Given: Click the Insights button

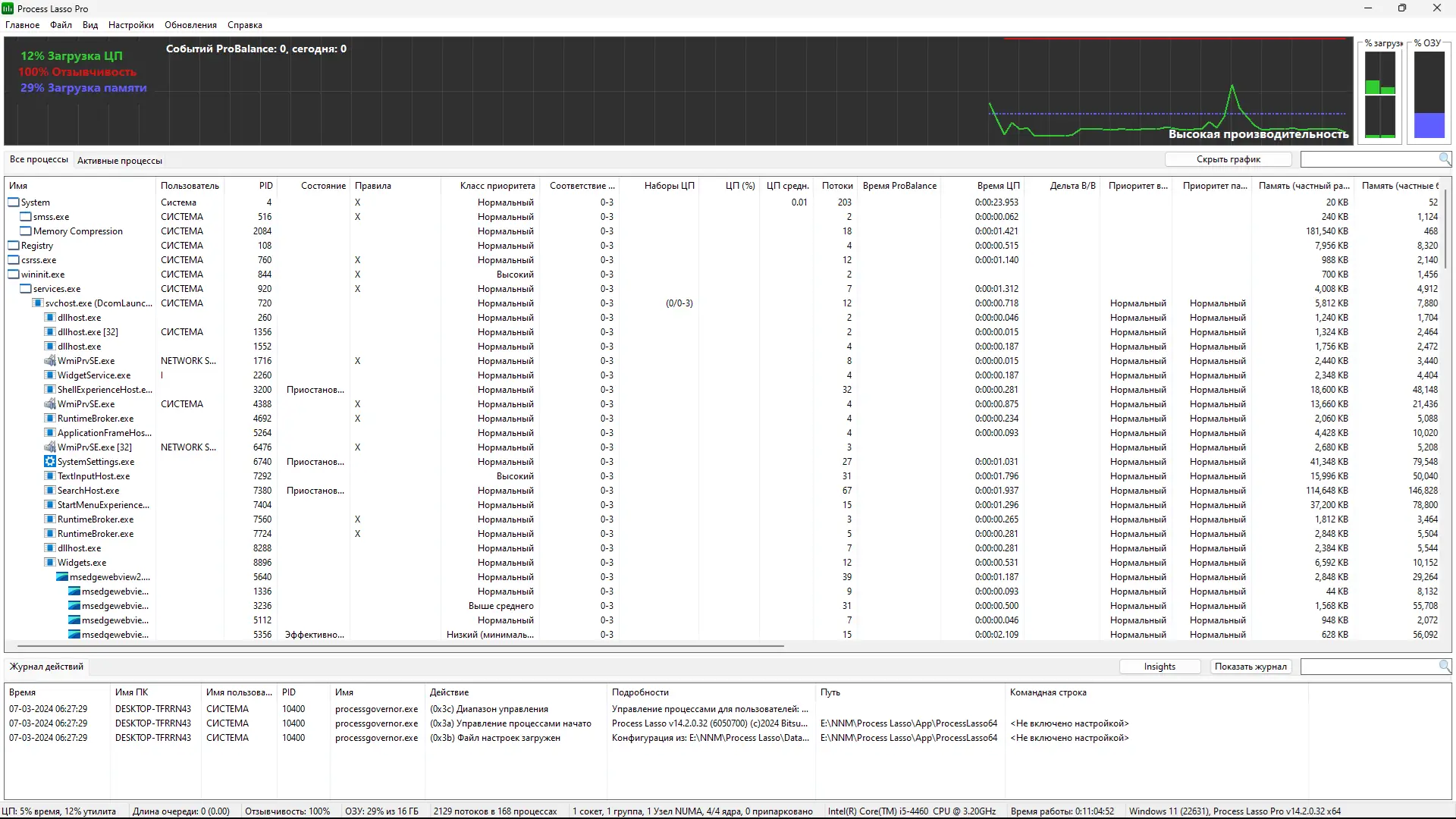Looking at the screenshot, I should [1159, 667].
